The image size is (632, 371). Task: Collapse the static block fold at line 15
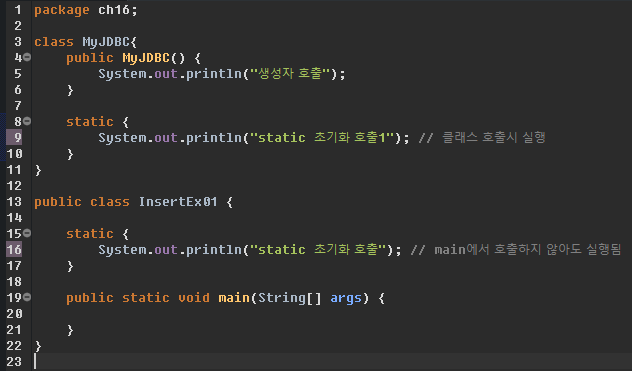pos(27,233)
